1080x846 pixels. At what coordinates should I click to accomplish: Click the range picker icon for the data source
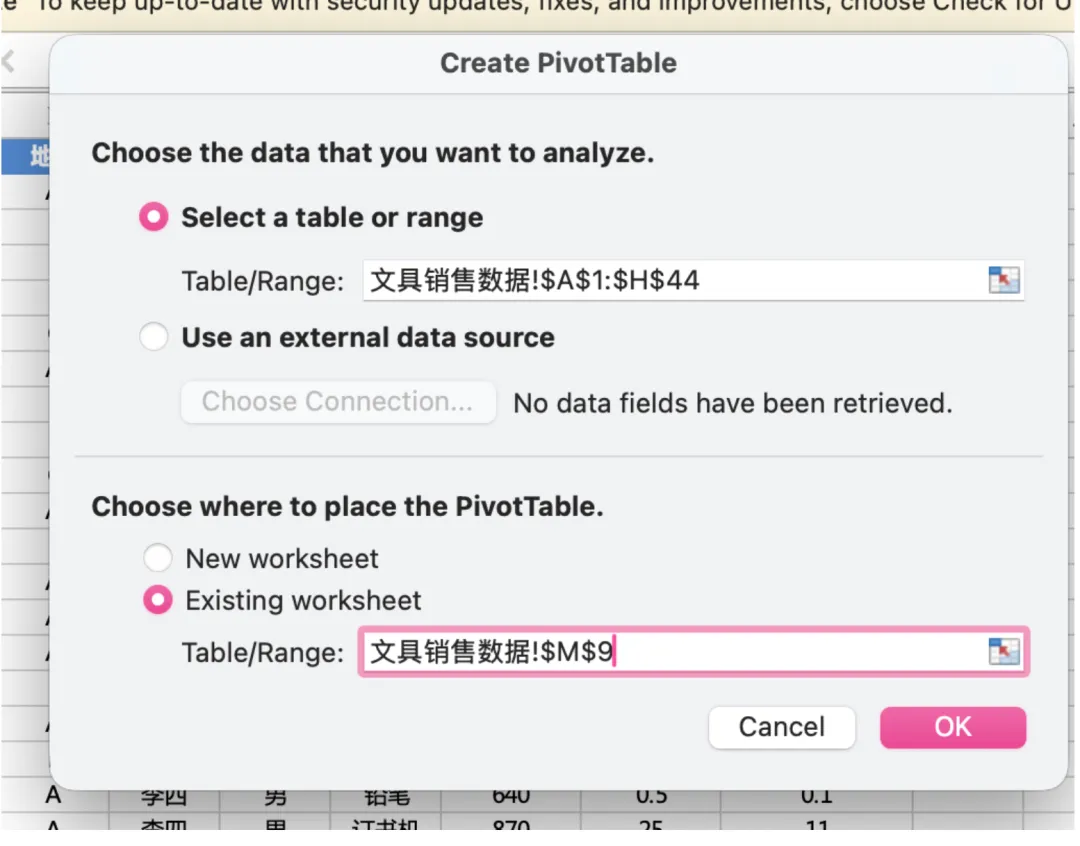pyautogui.click(x=1003, y=280)
